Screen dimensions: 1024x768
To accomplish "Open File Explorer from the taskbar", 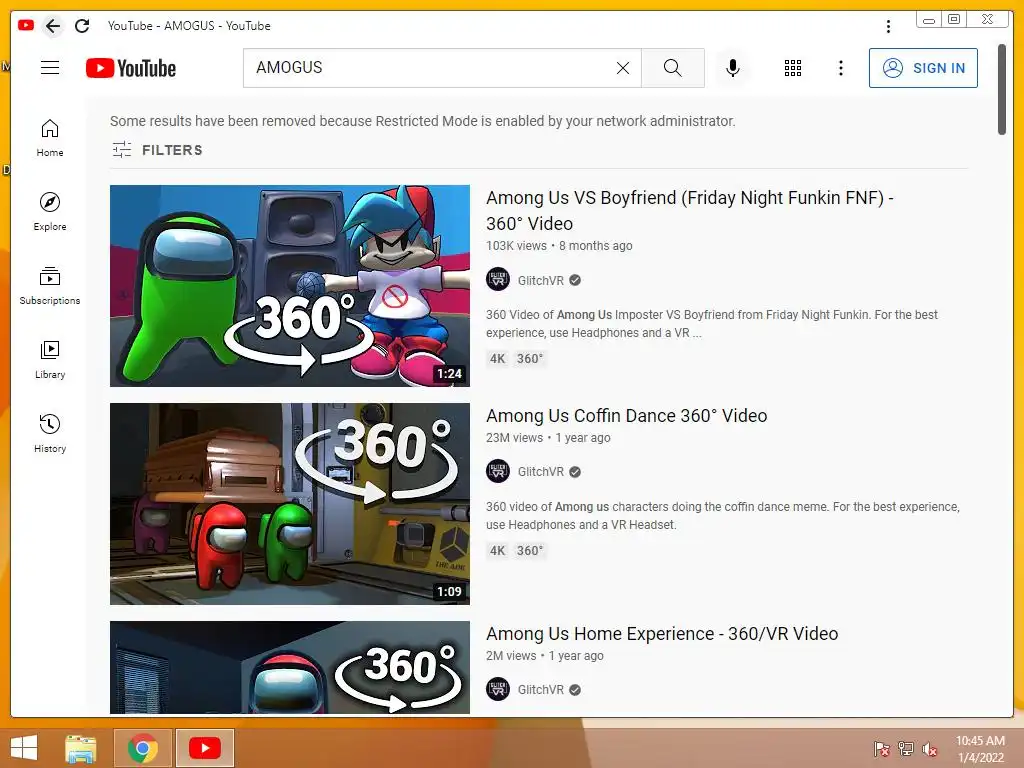I will point(81,748).
